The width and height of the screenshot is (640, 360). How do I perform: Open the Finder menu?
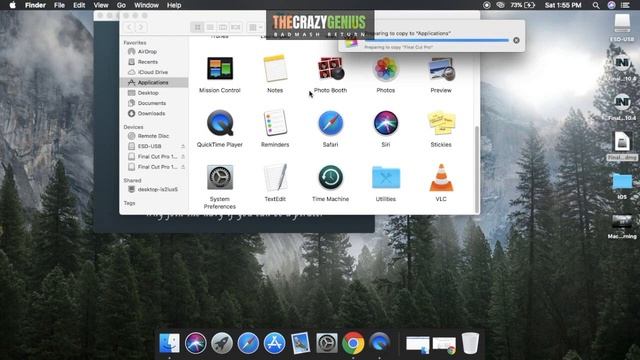coord(35,5)
